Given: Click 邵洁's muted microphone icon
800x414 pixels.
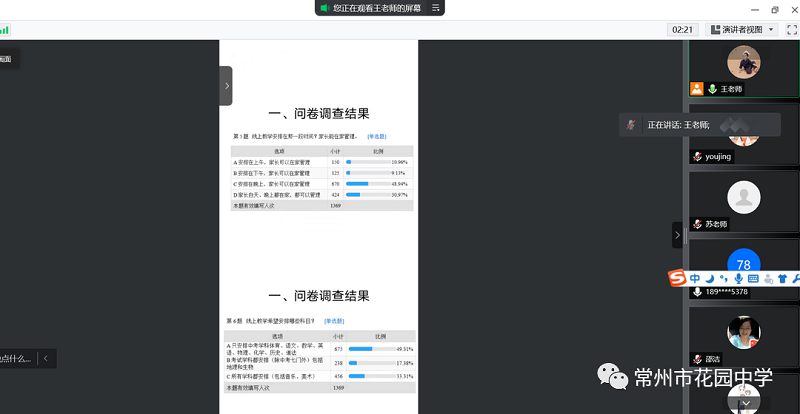Looking at the screenshot, I should [x=697, y=359].
